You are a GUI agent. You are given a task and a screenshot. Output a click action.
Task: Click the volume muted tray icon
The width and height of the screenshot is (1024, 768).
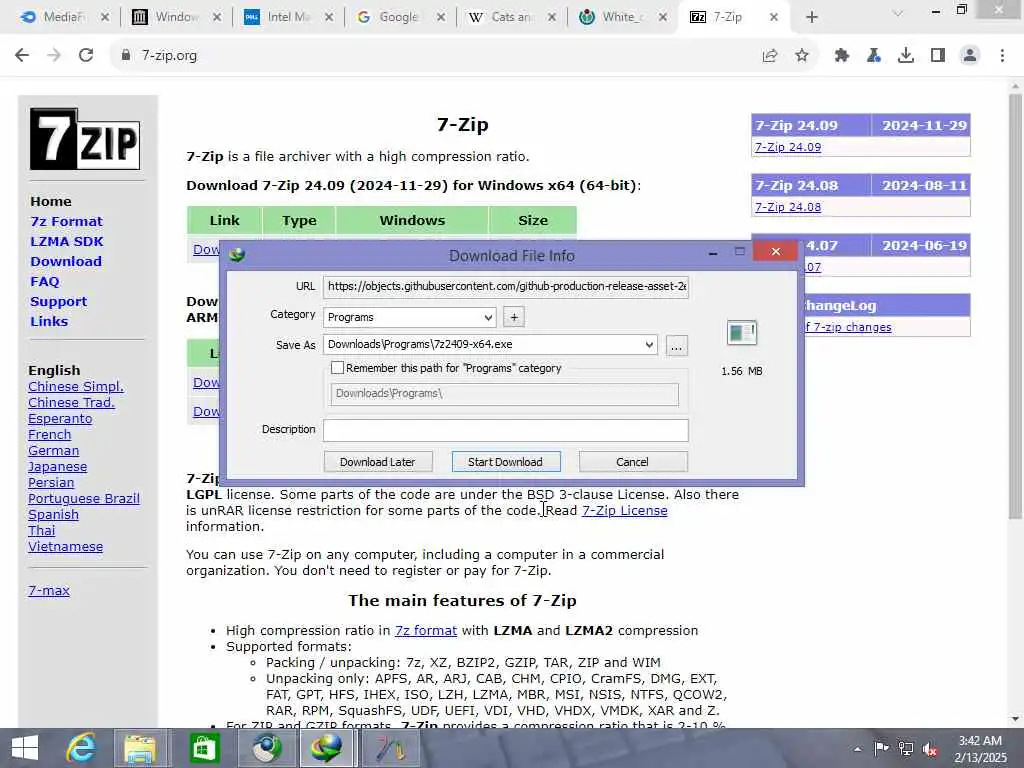tap(930, 748)
